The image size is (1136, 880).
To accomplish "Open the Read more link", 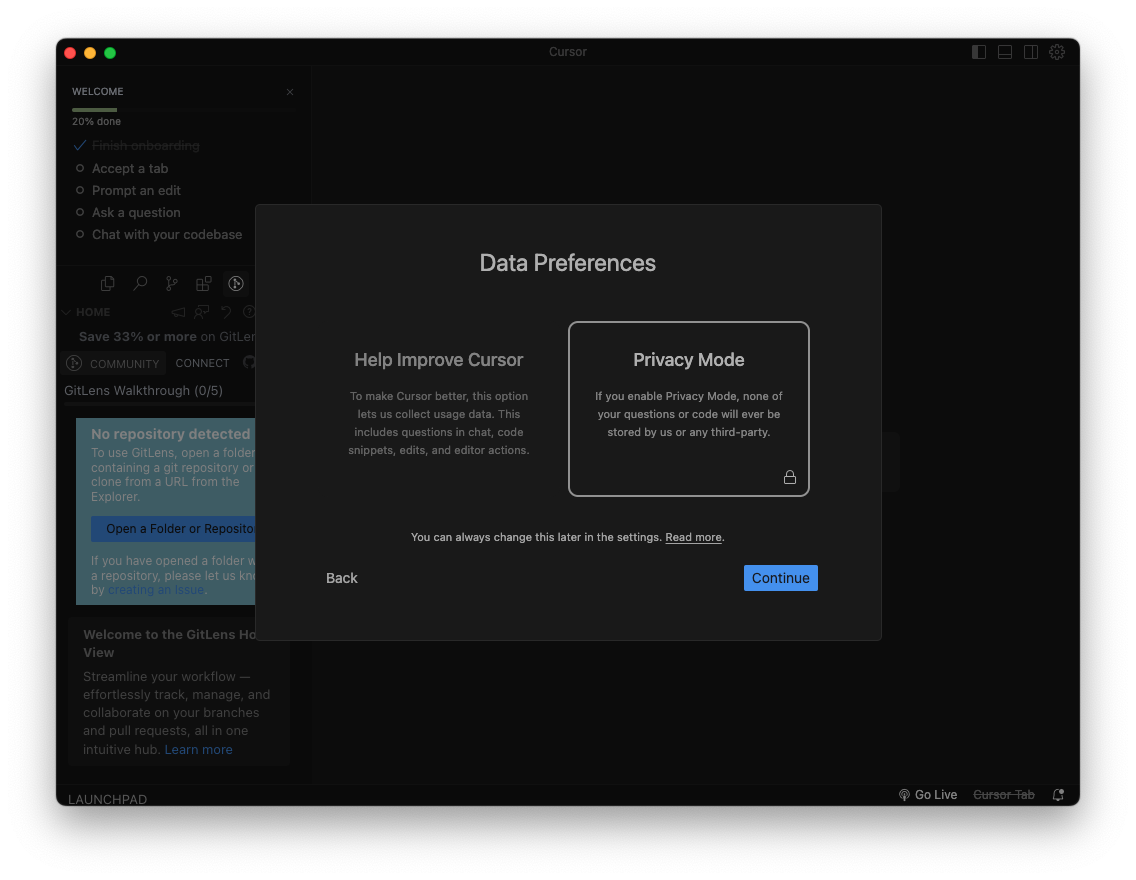I will [693, 537].
